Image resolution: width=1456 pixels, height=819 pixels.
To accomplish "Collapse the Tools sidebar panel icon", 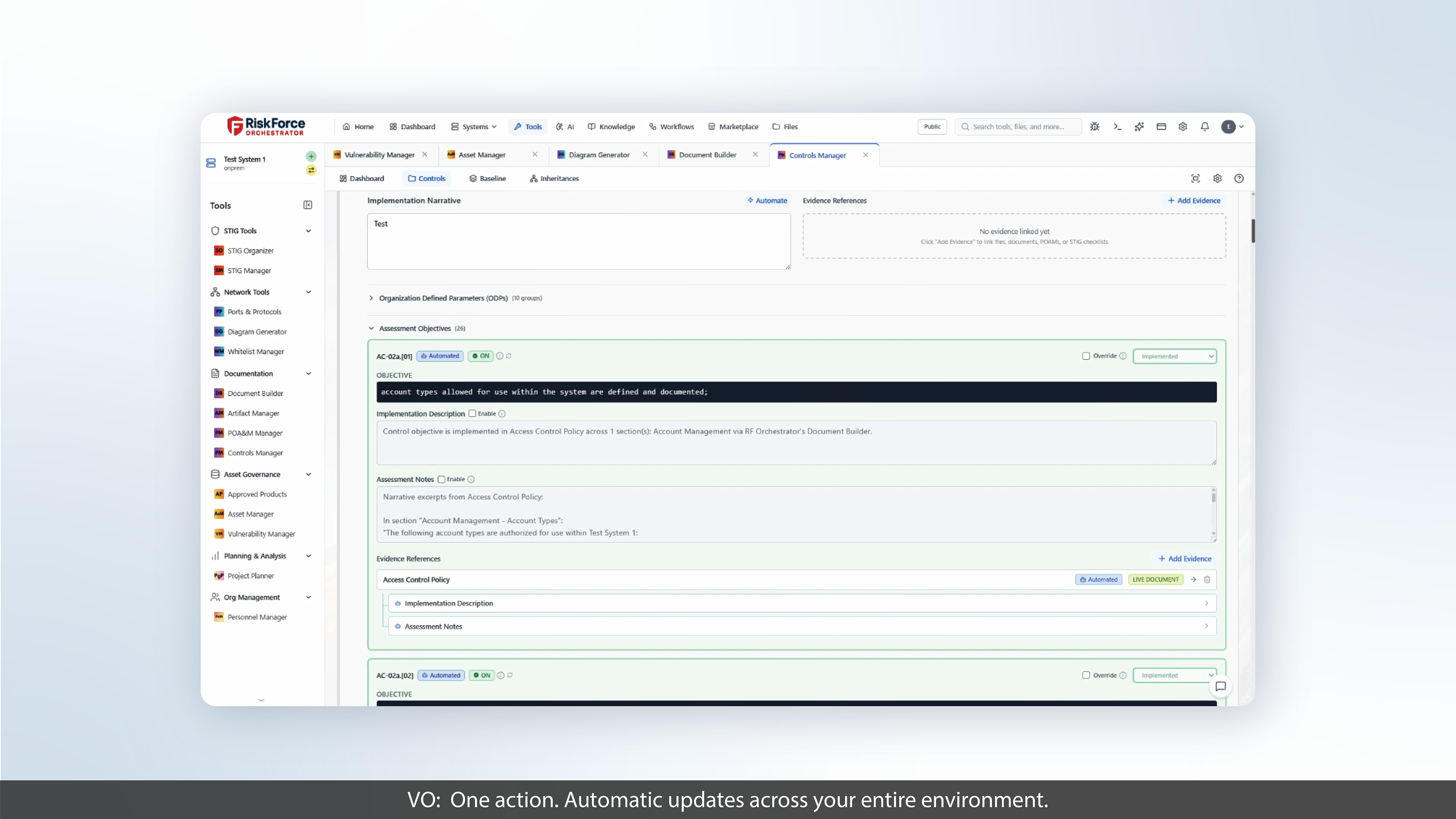I will point(308,205).
